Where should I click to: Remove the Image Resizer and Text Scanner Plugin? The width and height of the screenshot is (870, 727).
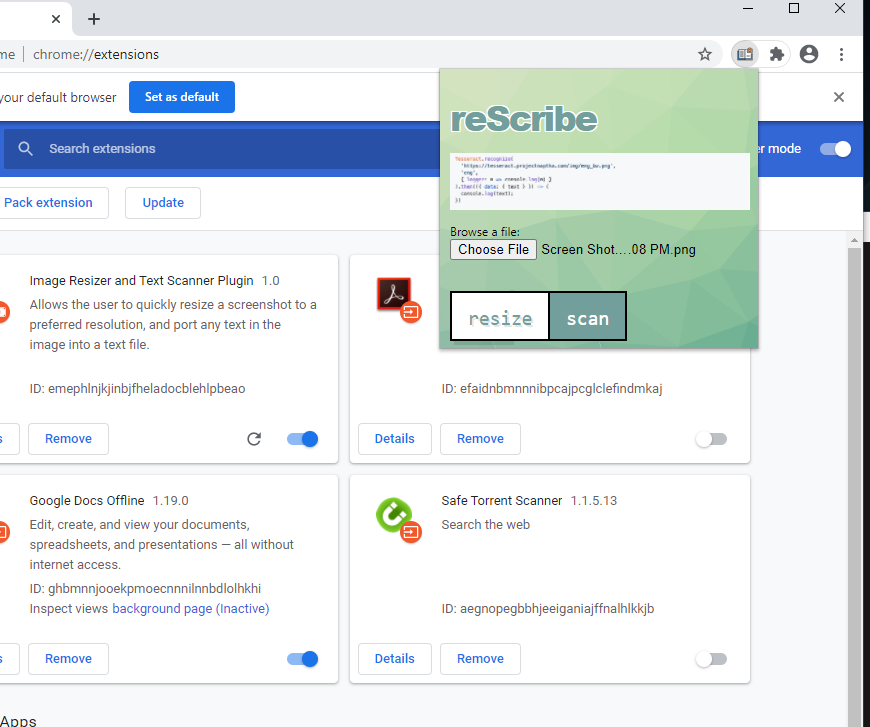68,439
